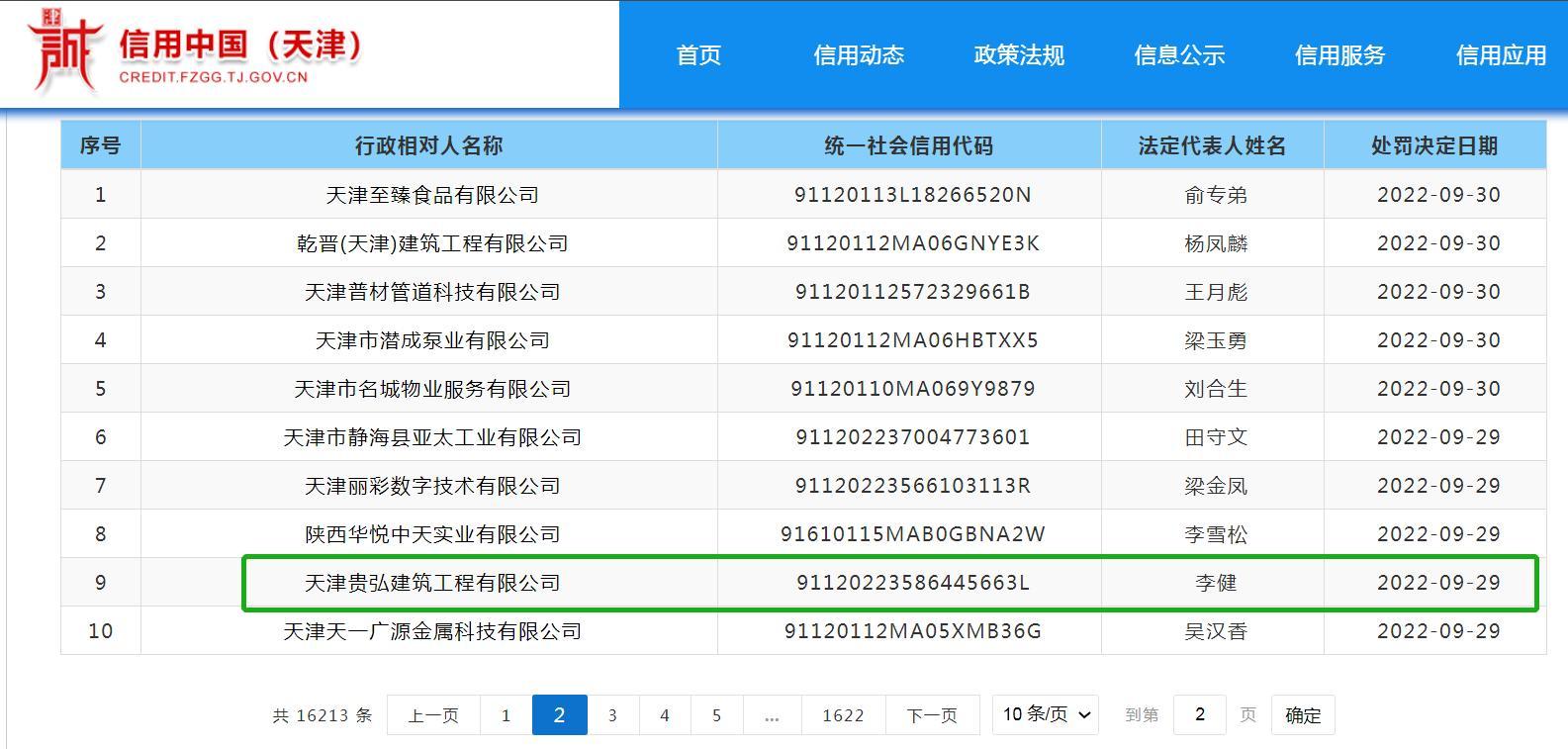Open 天津普材管道科技有限公司 entry
This screenshot has width=1568, height=749.
(432, 292)
